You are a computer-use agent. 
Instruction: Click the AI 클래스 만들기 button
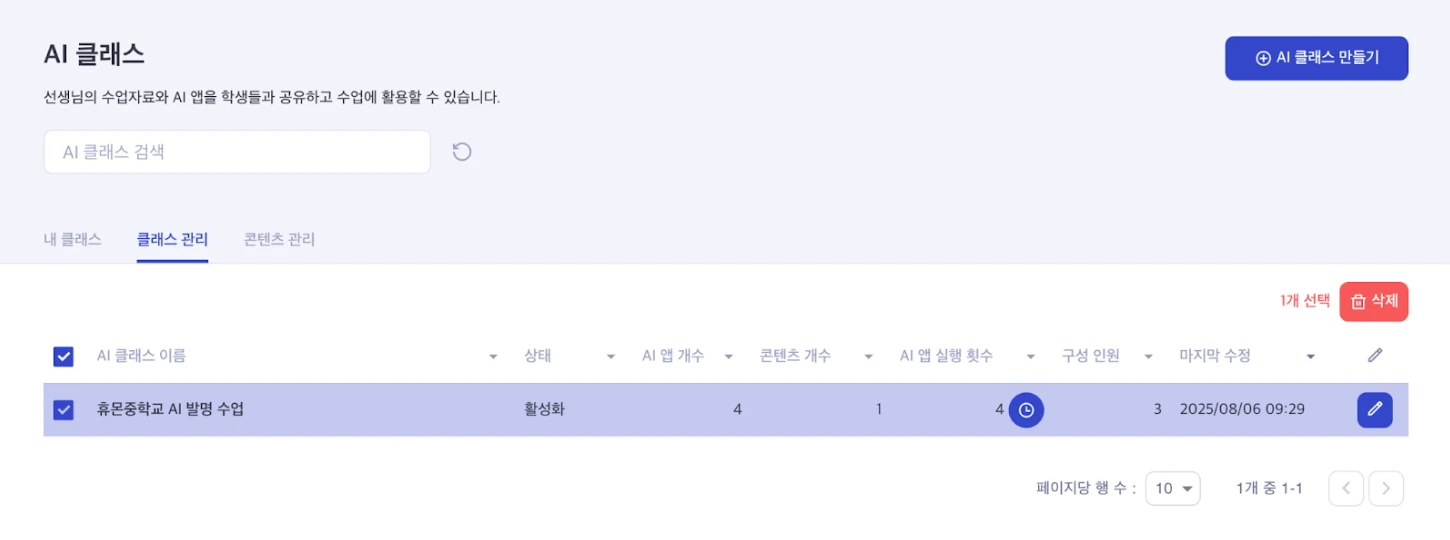point(1316,58)
